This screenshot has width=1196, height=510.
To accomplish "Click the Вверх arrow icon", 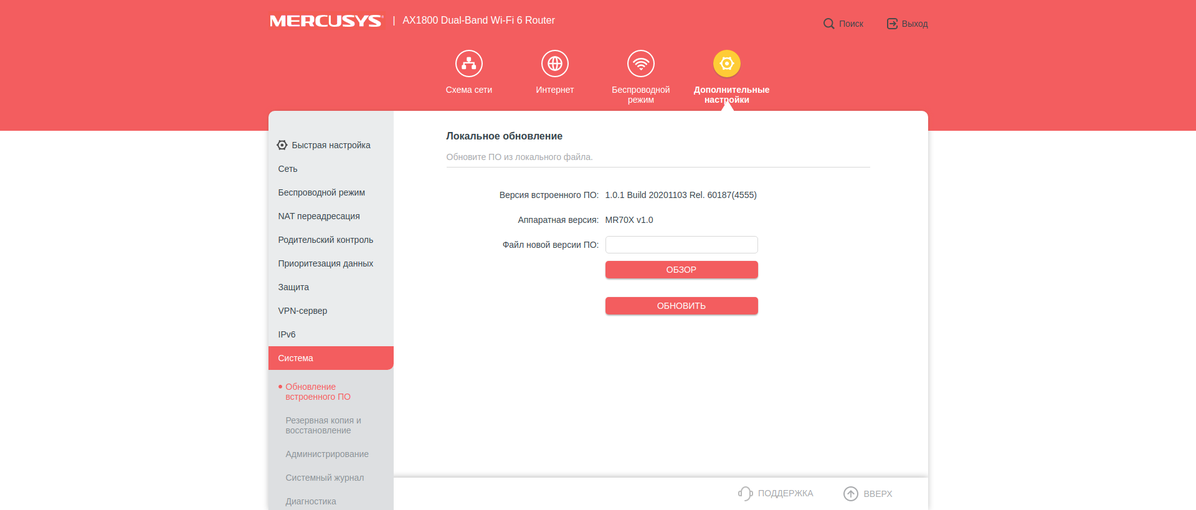I will point(851,493).
